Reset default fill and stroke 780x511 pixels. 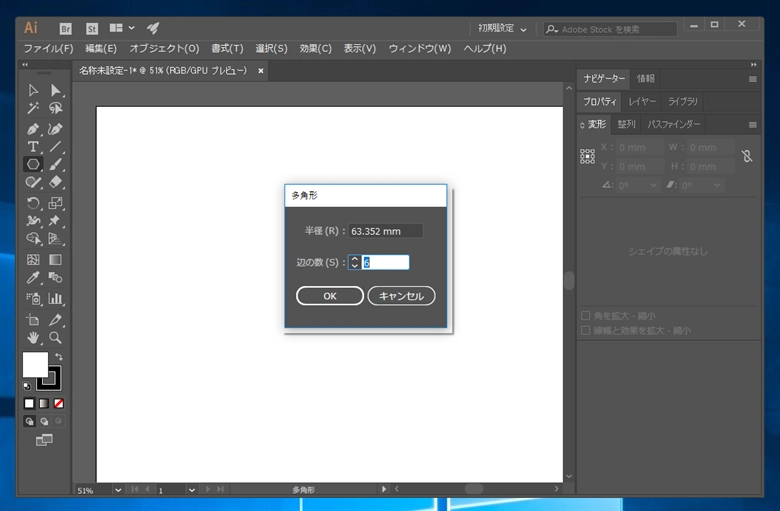tap(27, 386)
